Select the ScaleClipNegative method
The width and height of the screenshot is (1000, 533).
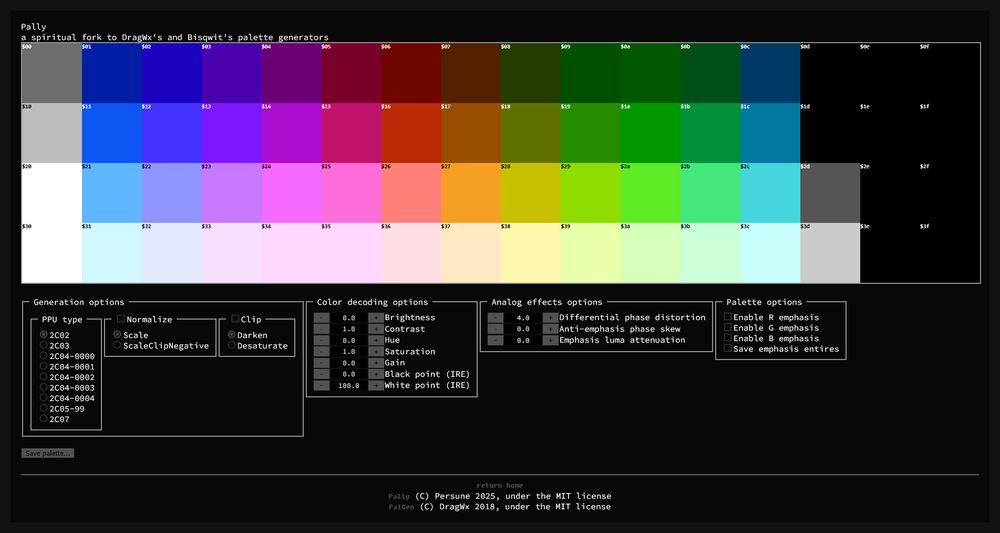point(117,345)
